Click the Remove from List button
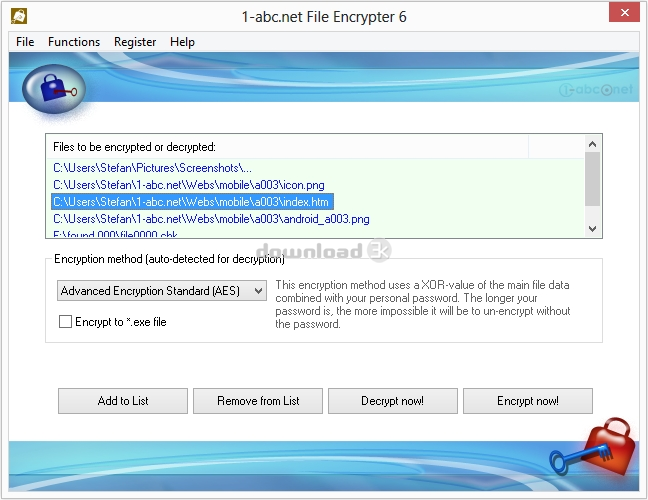This screenshot has height=500, width=648. (258, 401)
